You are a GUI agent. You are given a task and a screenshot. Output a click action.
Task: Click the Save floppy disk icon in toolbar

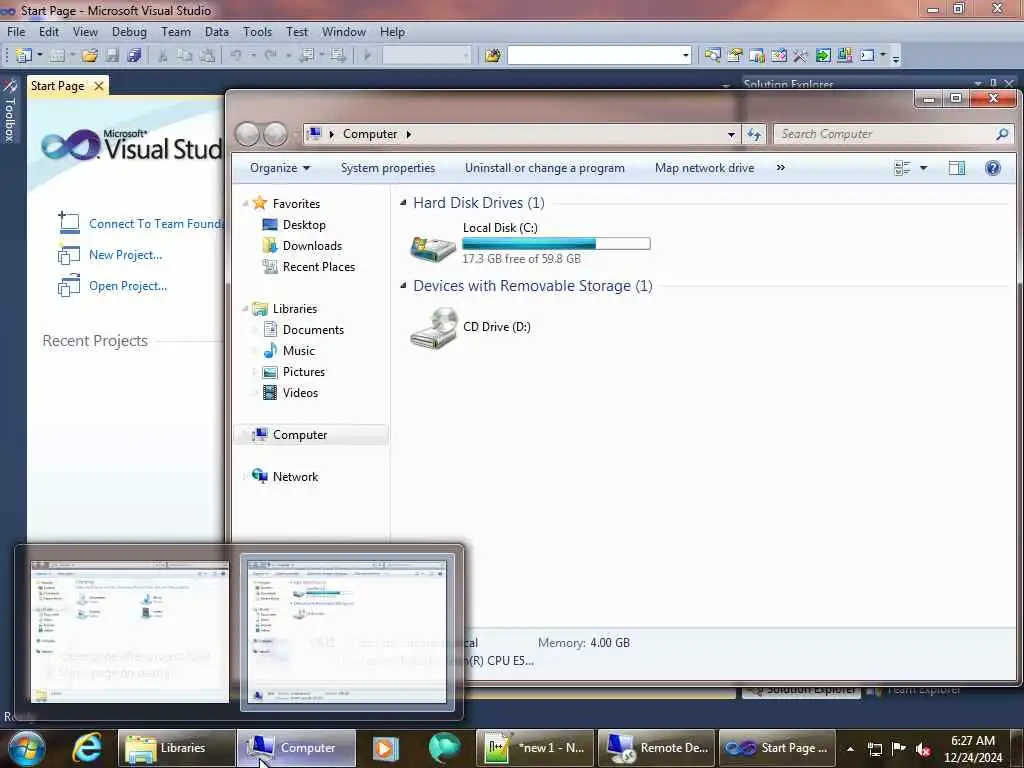coord(112,56)
